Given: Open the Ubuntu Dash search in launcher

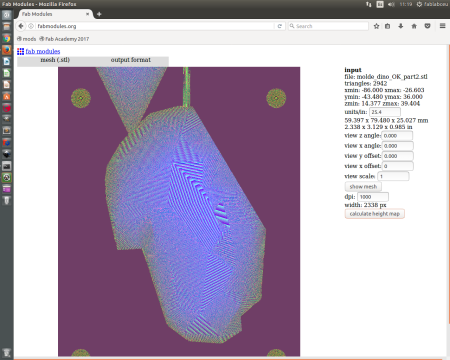Looking at the screenshot, I should tap(7, 15).
